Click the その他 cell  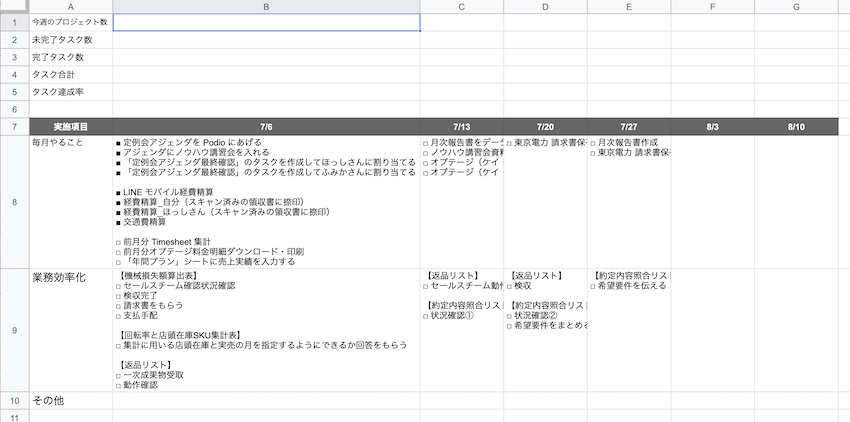click(70, 400)
